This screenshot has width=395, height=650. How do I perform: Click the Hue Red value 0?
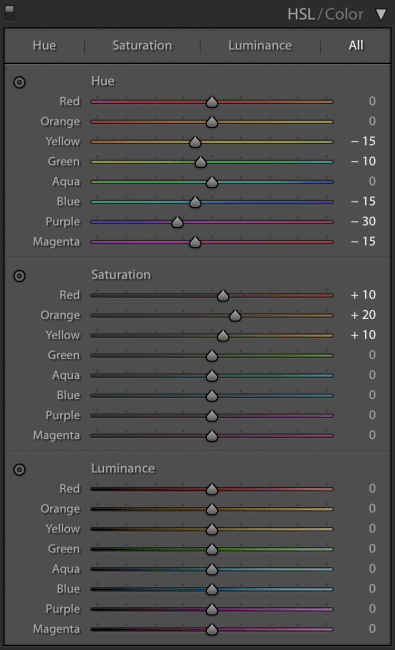click(x=372, y=101)
